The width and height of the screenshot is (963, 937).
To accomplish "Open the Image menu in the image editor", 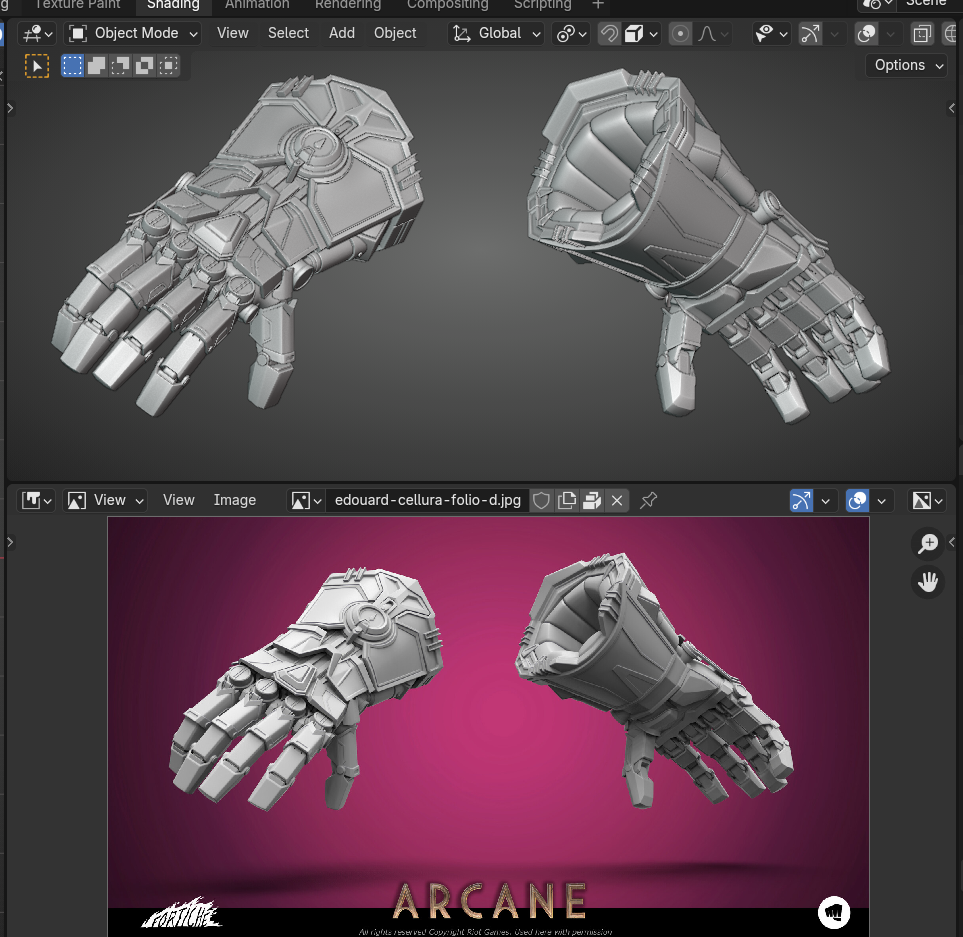I will [234, 500].
